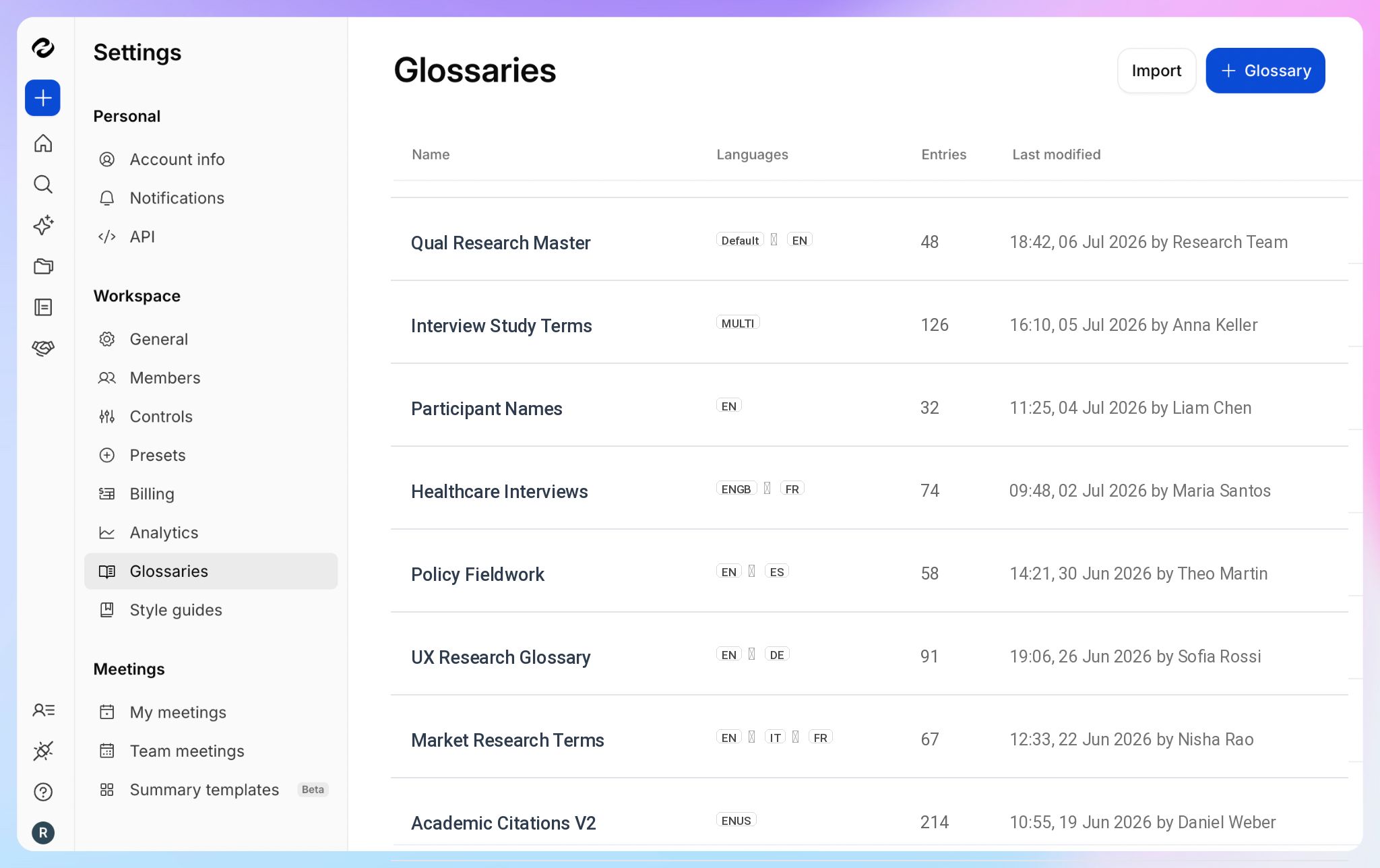1380x868 pixels.
Task: Click the Glossaries book icon
Action: point(107,571)
